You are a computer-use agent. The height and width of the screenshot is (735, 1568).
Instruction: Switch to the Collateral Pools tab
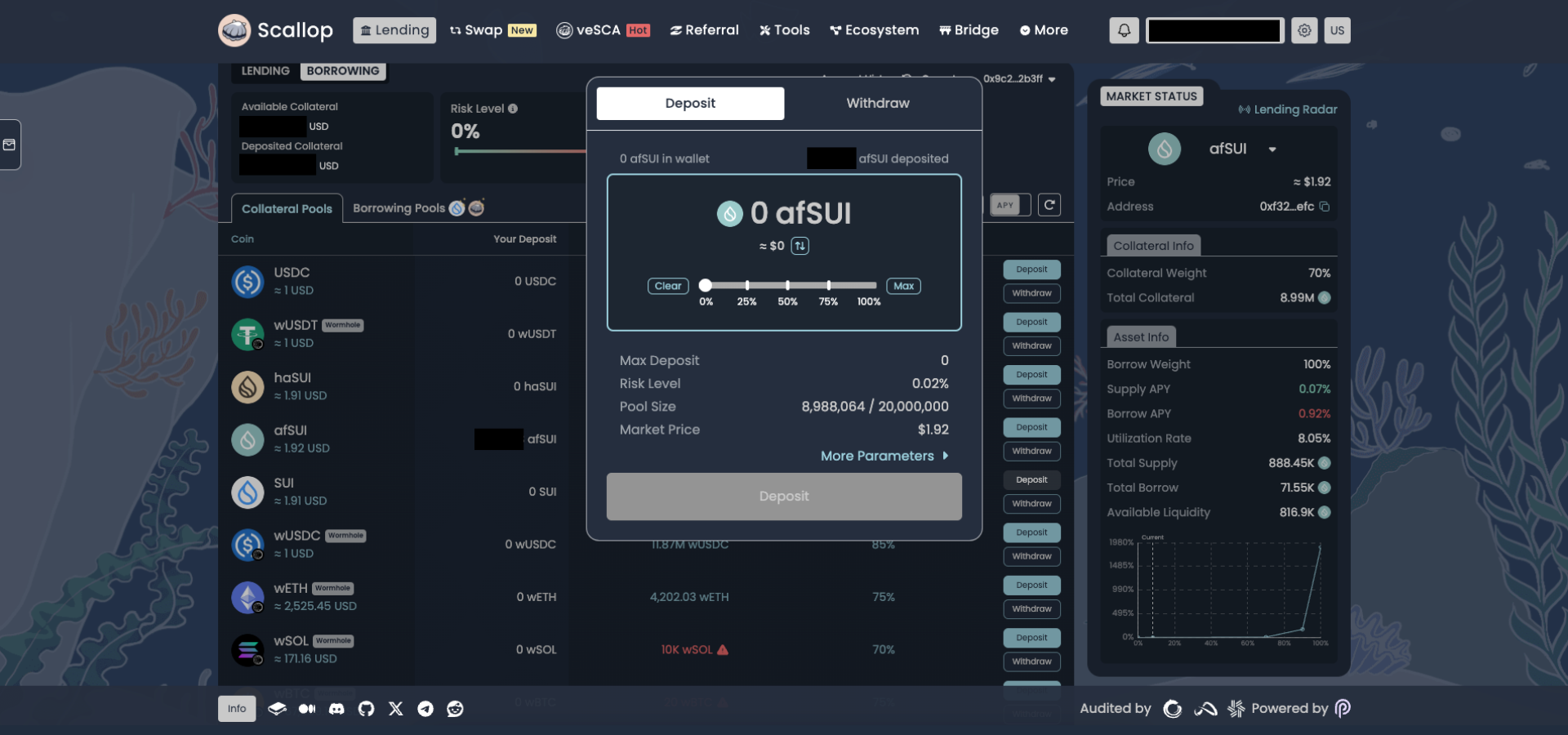tap(287, 209)
